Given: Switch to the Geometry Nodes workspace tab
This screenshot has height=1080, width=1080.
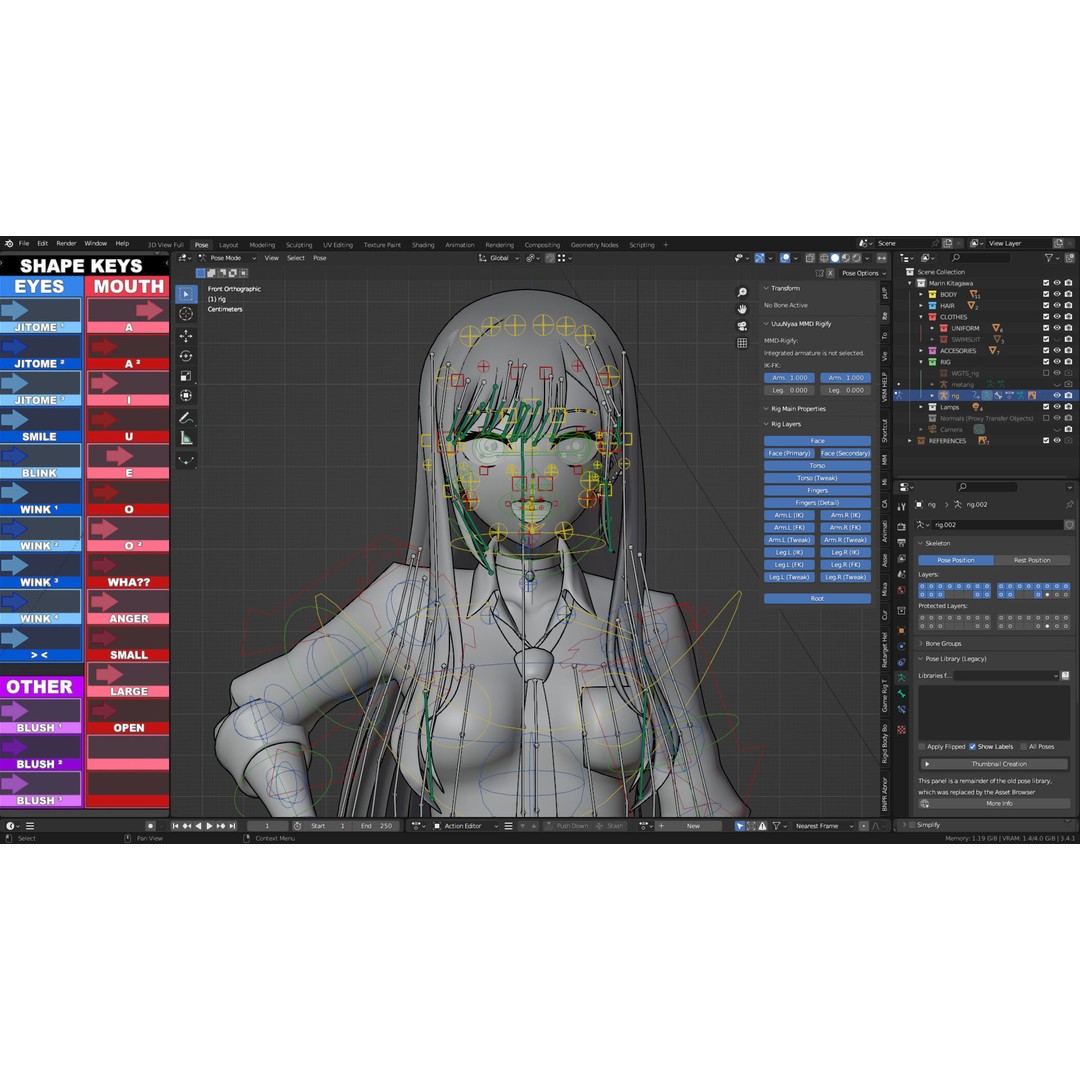Looking at the screenshot, I should (594, 245).
